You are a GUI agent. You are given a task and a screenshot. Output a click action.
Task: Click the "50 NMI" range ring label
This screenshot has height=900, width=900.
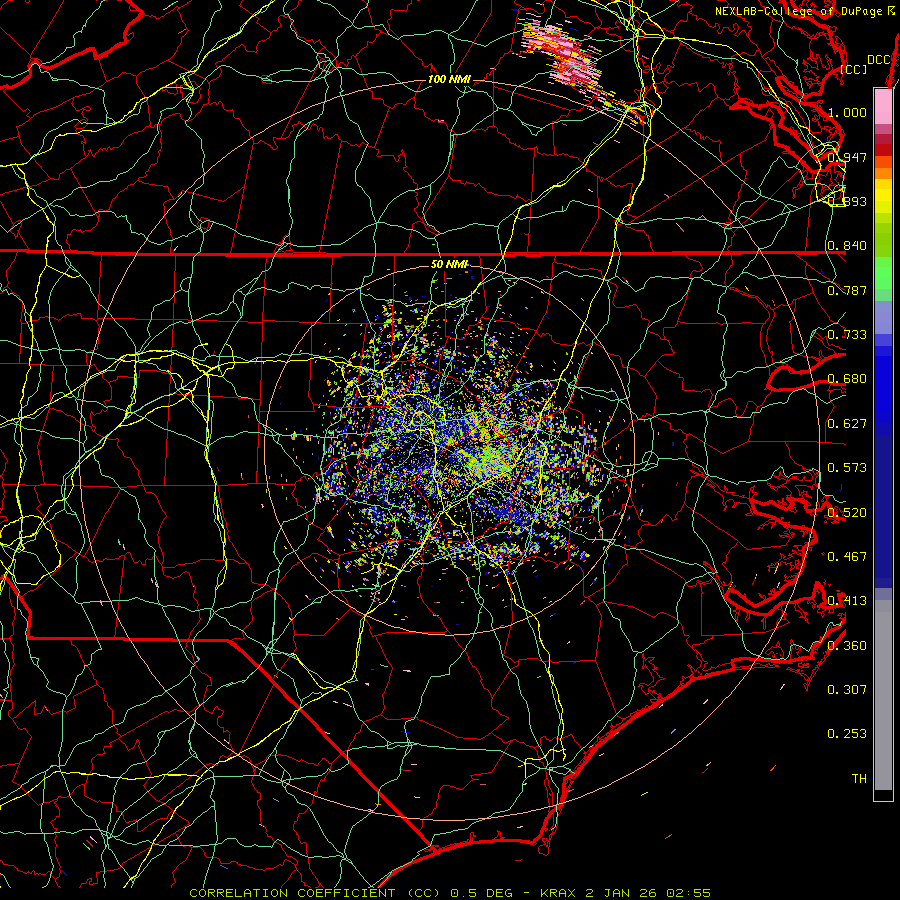(x=449, y=264)
